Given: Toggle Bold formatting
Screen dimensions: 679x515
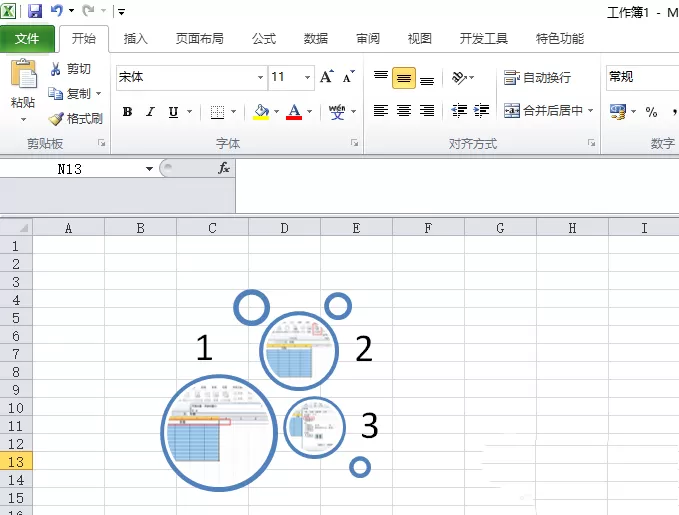Looking at the screenshot, I should click(127, 112).
